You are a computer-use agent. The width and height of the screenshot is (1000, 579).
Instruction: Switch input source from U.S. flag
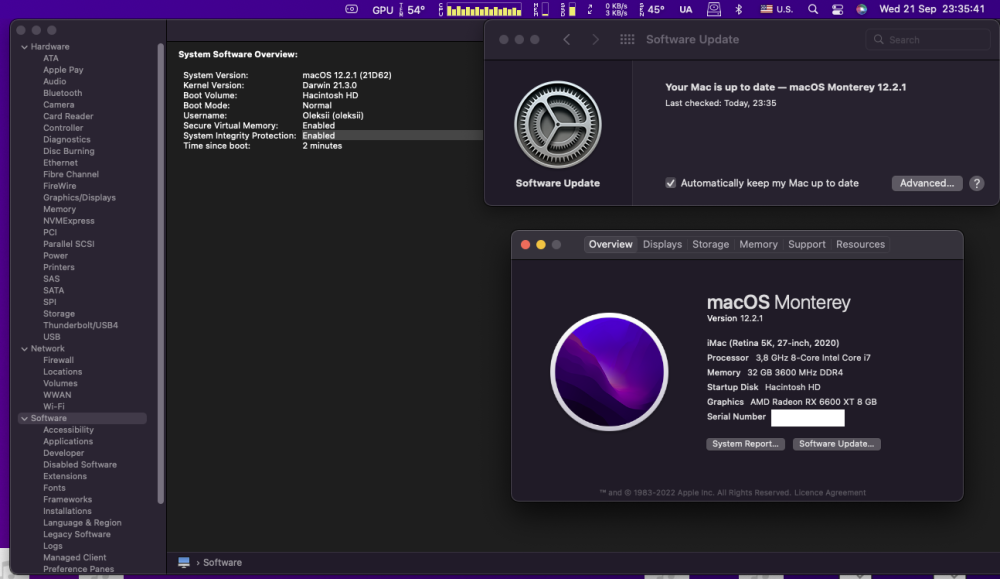776,10
